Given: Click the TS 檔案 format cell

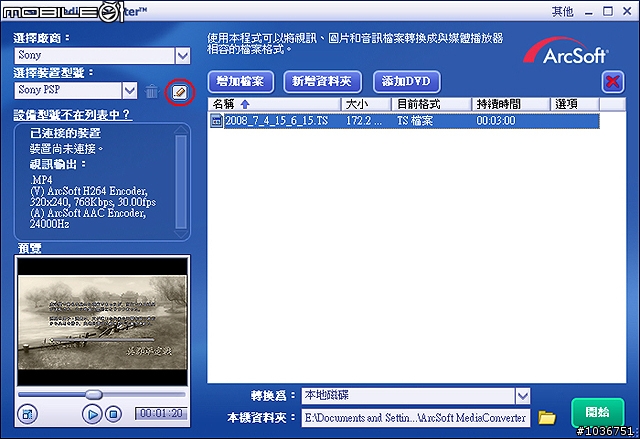Looking at the screenshot, I should pos(415,121).
